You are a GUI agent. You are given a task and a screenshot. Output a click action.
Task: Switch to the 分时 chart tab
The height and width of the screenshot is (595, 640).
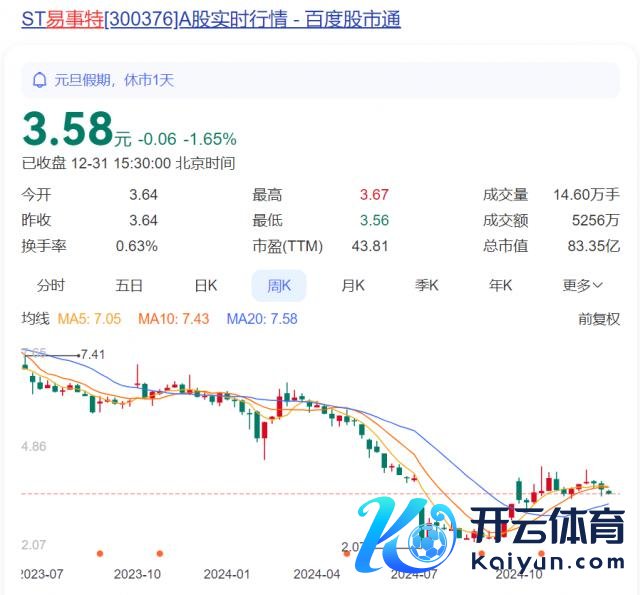[x=51, y=285]
